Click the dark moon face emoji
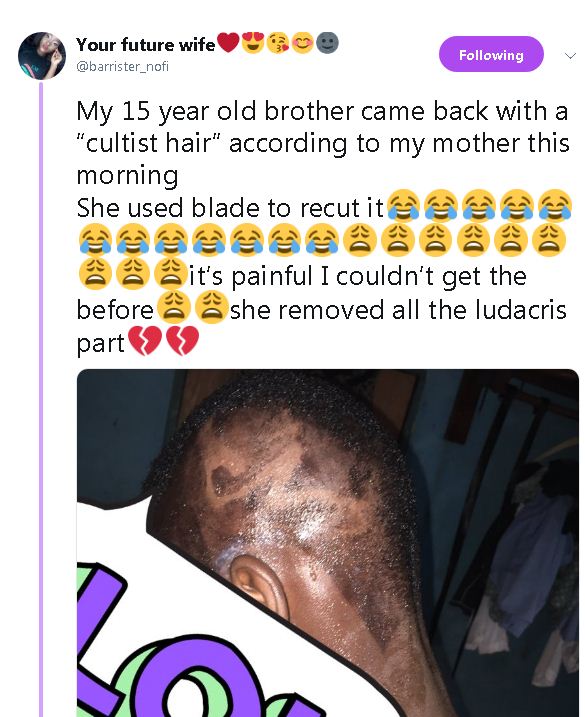The image size is (585, 717). point(327,43)
